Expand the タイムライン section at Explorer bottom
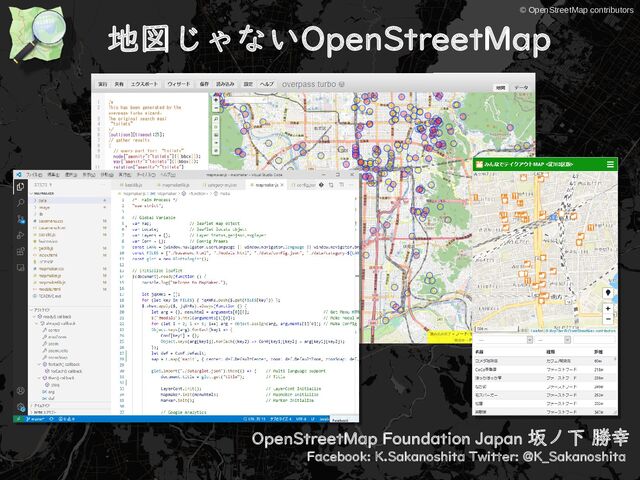 pyautogui.click(x=69, y=405)
